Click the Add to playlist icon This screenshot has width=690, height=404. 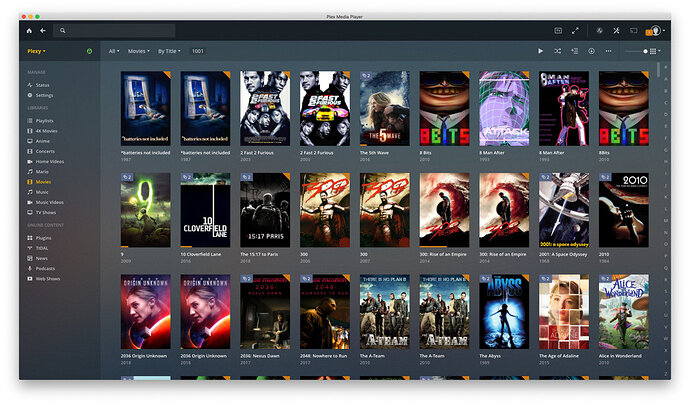point(575,51)
